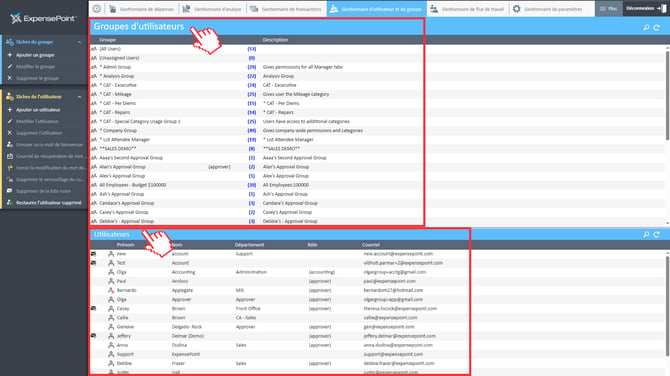Image resolution: width=670 pixels, height=376 pixels.
Task: Click the remove from blacklist icon
Action: (10, 191)
